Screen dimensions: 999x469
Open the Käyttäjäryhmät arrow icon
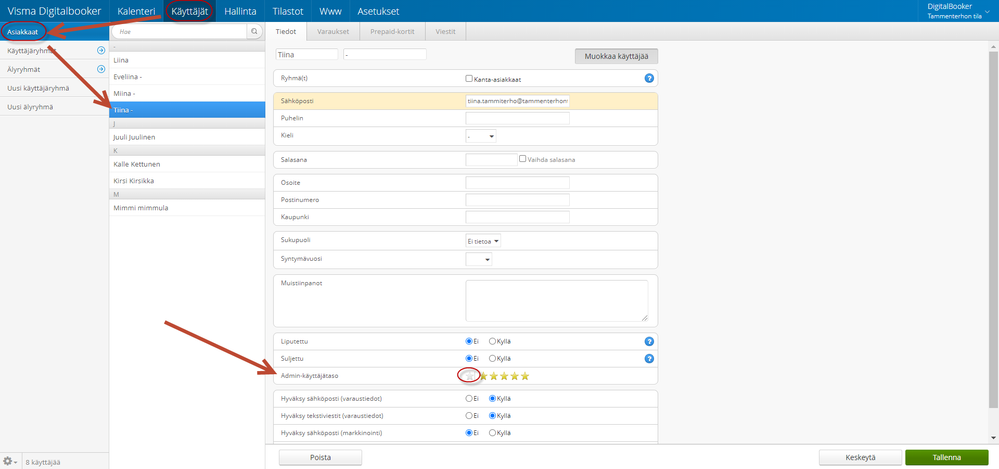pos(101,50)
